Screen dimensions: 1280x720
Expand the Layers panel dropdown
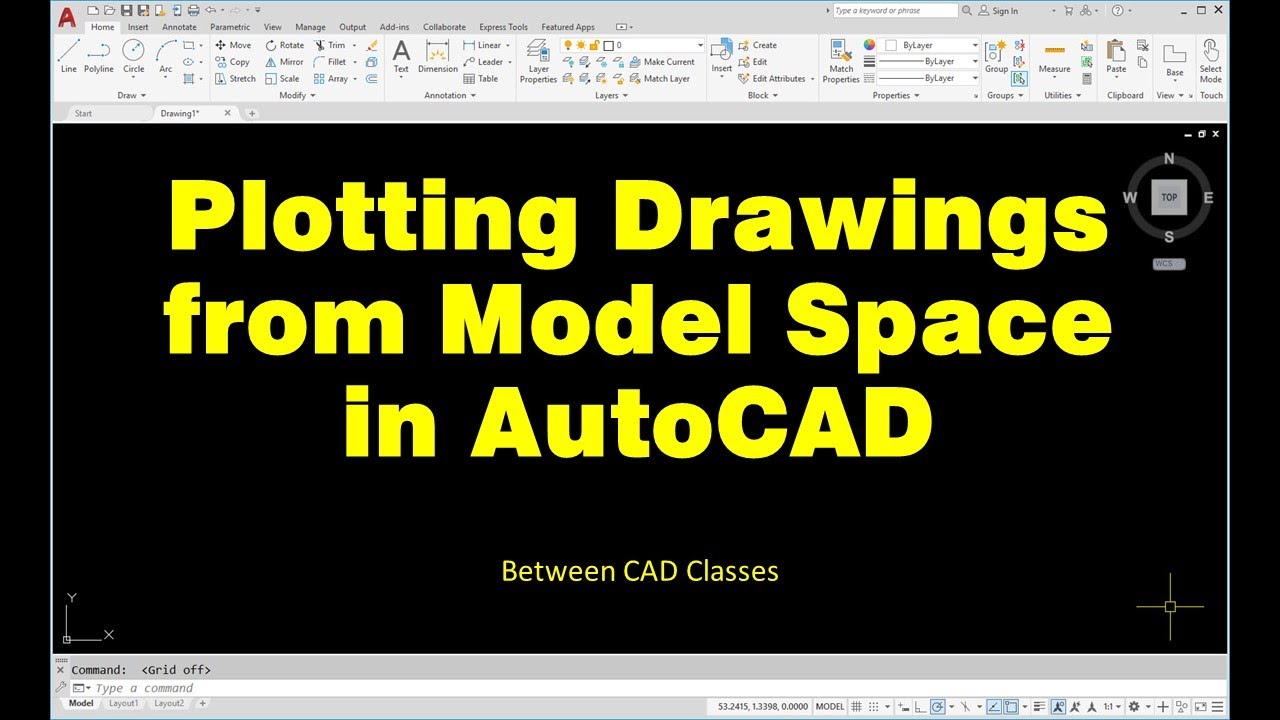coord(611,95)
